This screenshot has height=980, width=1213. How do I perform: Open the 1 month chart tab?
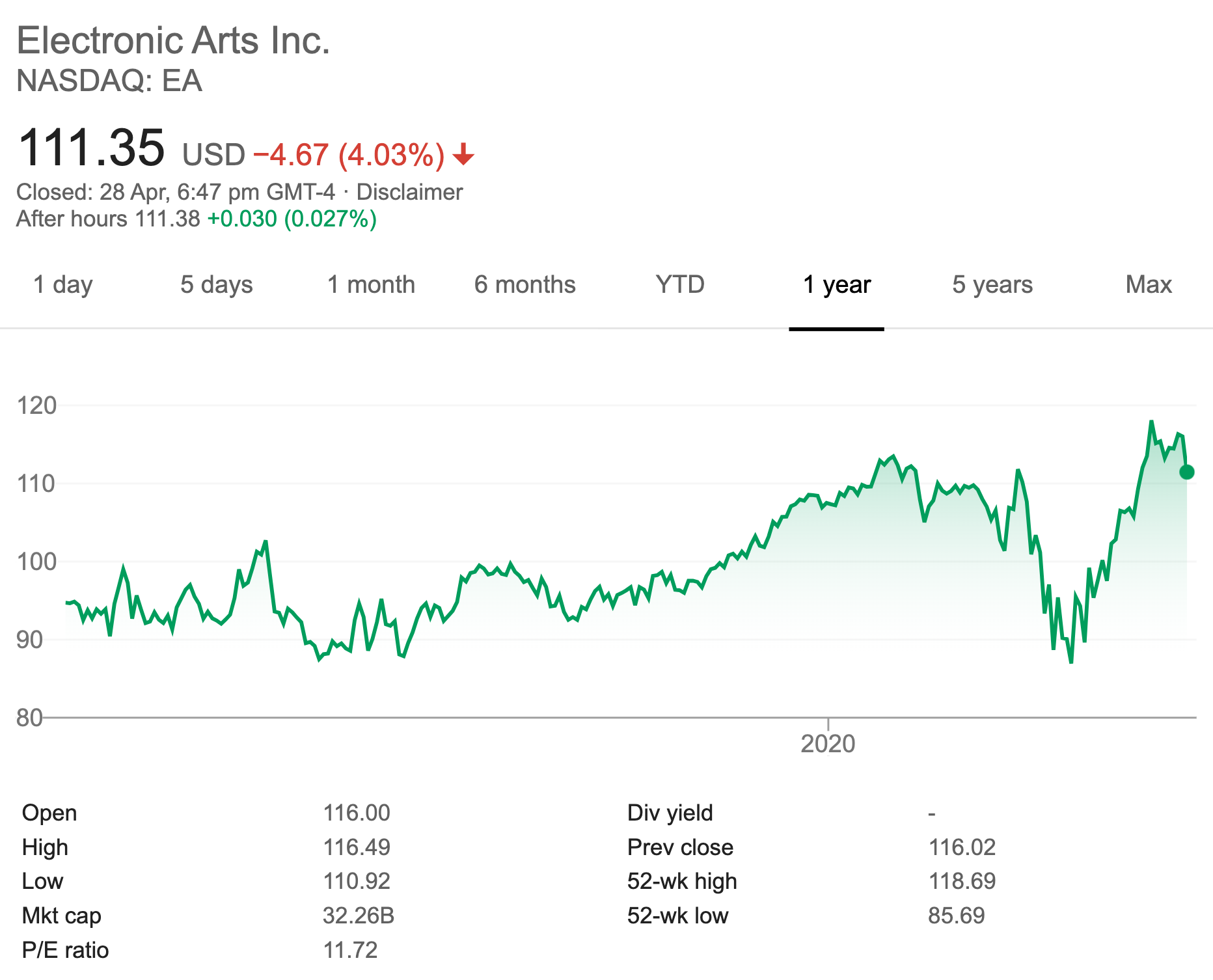tap(371, 285)
